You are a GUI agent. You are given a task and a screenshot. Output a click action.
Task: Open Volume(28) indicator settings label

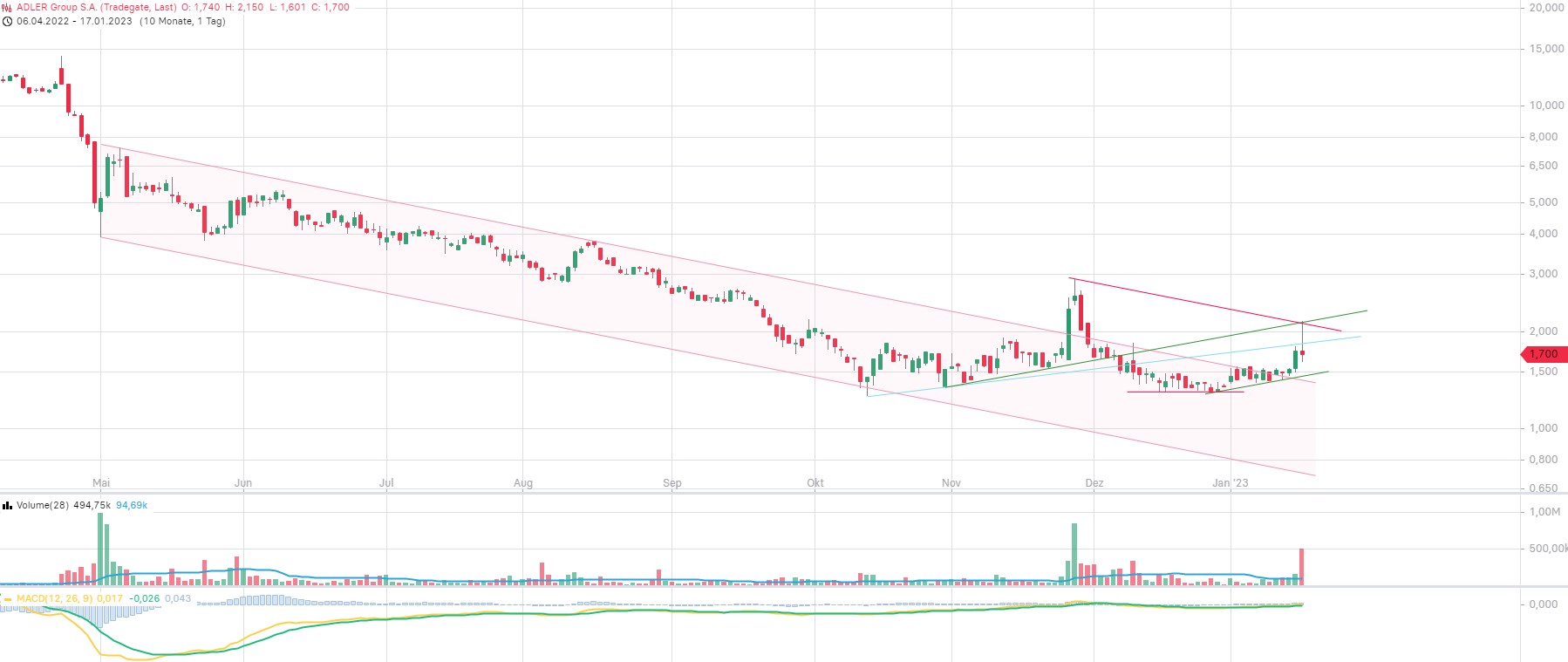coord(42,505)
